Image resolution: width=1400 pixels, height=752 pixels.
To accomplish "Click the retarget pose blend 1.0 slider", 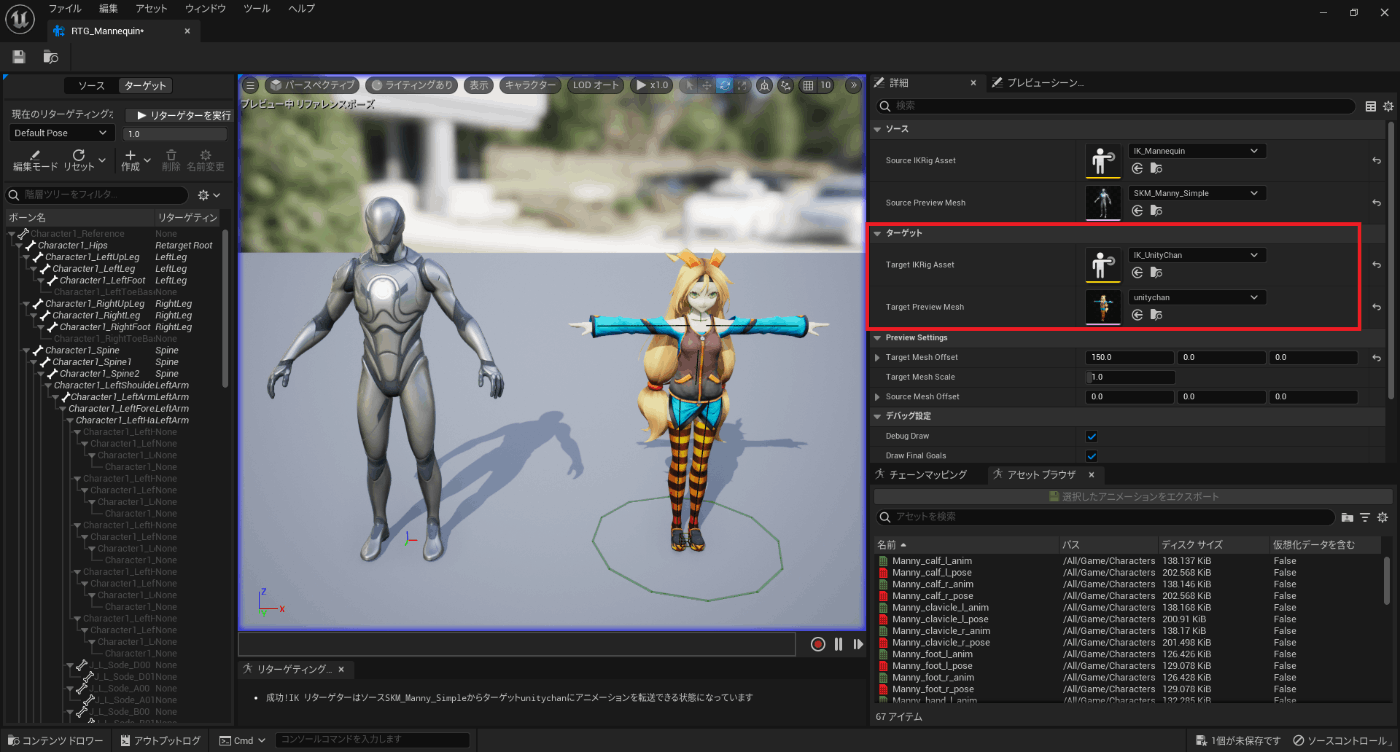I will (175, 133).
